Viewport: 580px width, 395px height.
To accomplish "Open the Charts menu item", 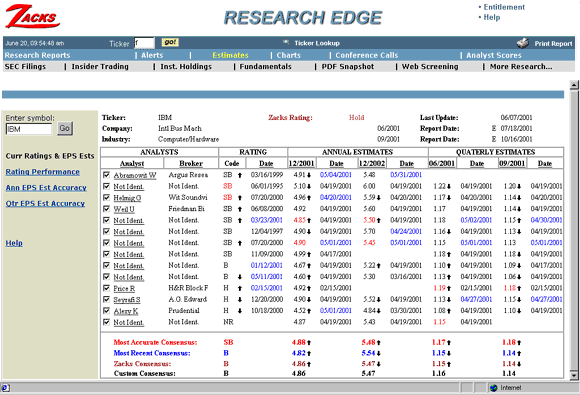I will (289, 55).
